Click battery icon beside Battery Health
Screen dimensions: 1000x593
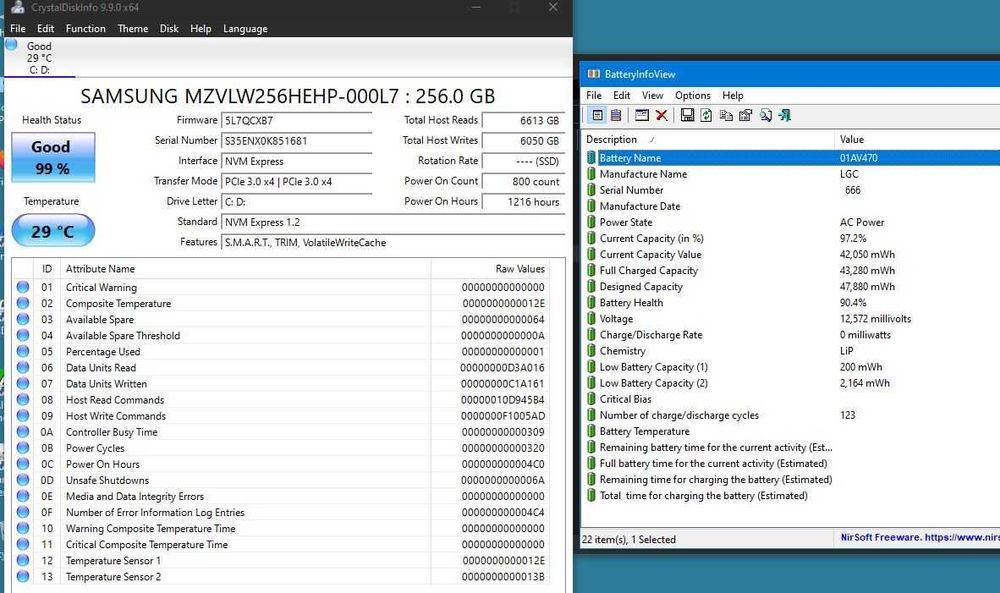(591, 303)
